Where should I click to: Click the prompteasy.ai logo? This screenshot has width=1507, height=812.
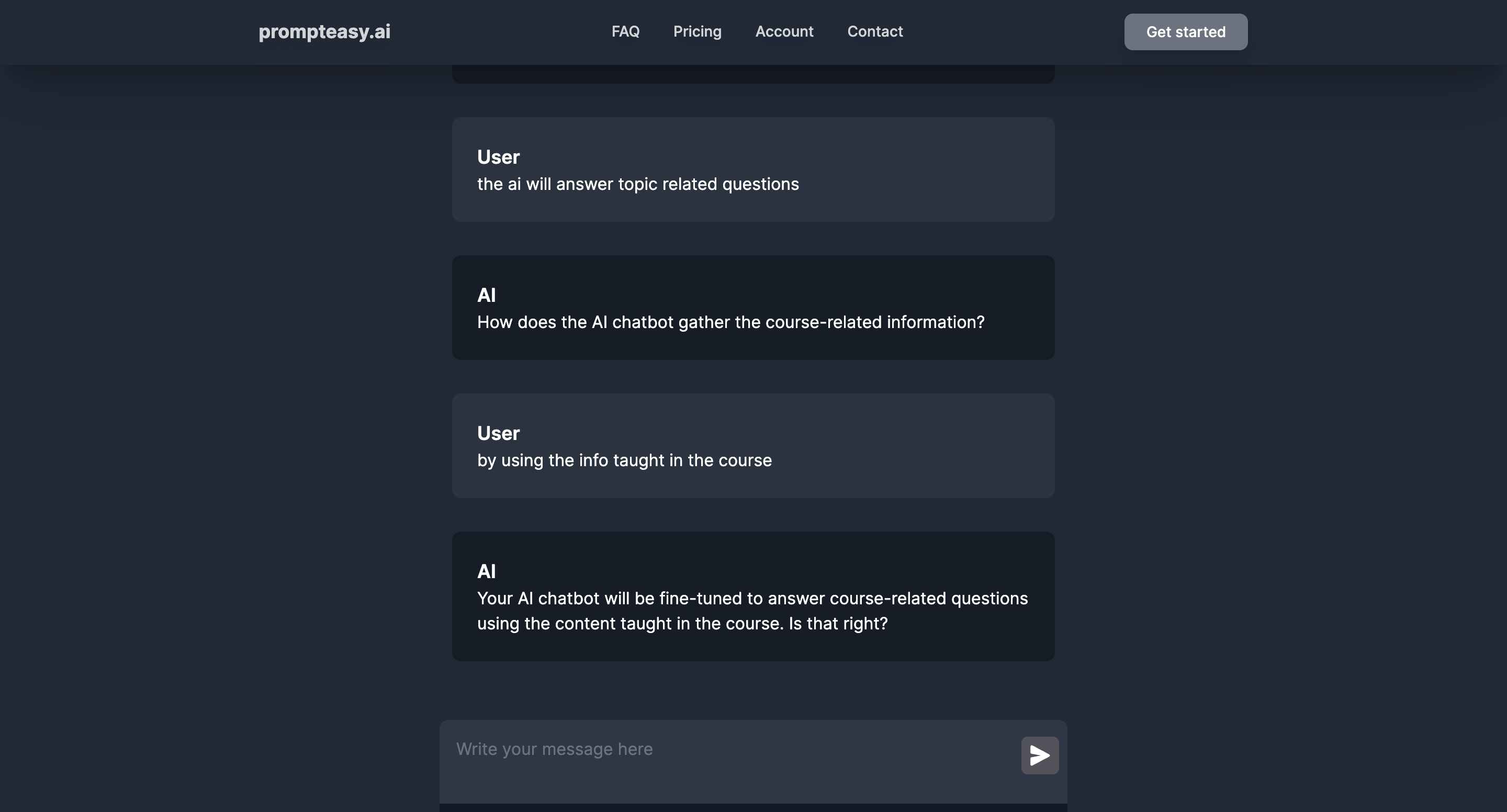pos(324,31)
